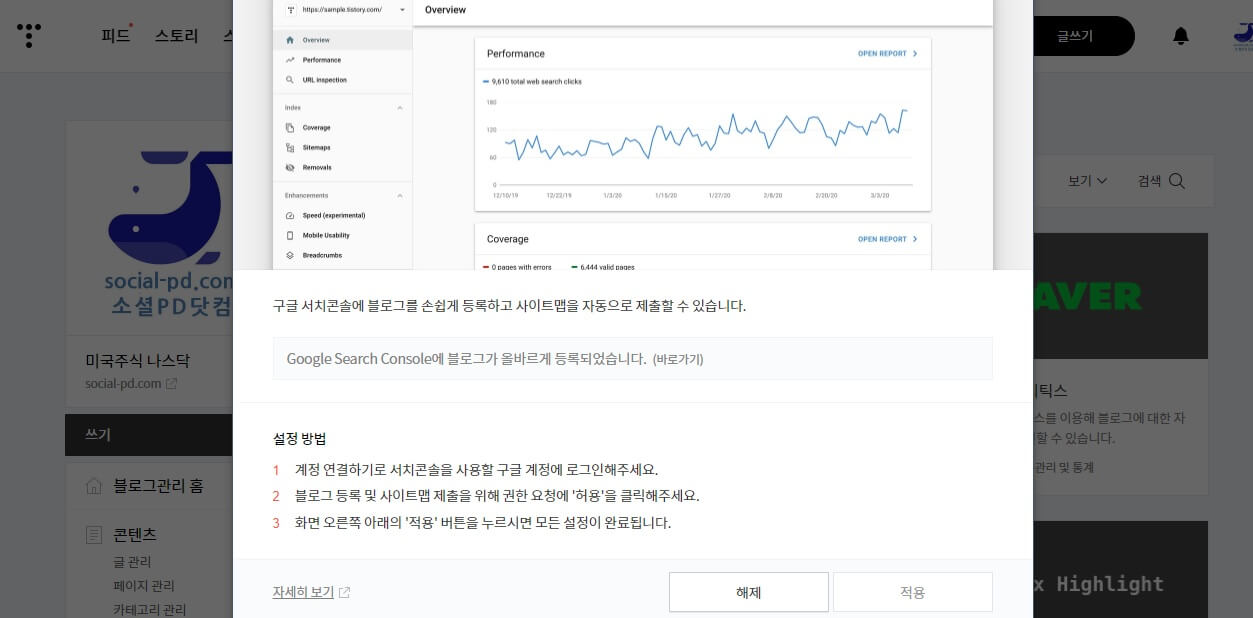
Task: Click the NAVER plugin card image
Action: point(1121,296)
